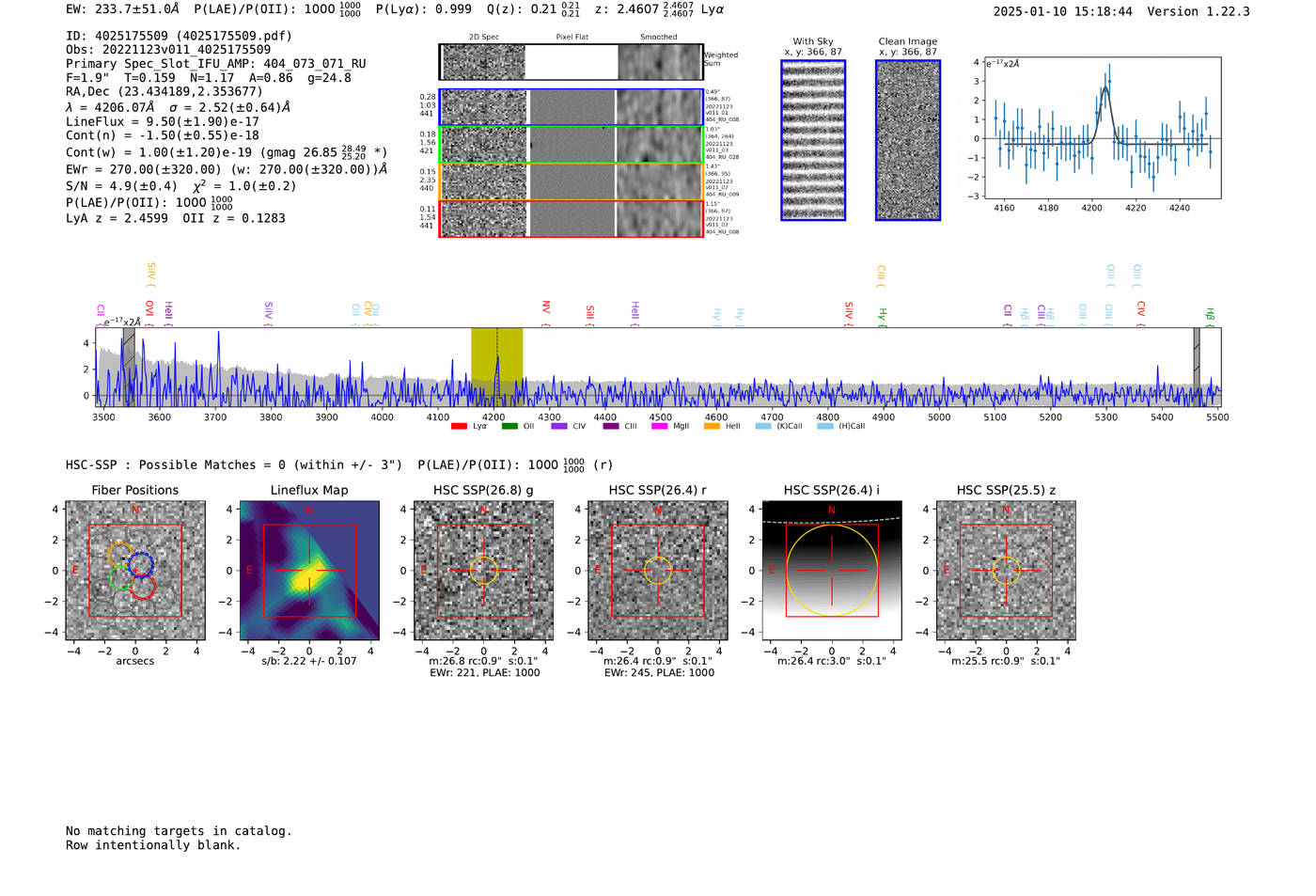Click the EWr: 221, PLAE: 1000 caption
Screen dimensions: 1316x896
click(484, 673)
